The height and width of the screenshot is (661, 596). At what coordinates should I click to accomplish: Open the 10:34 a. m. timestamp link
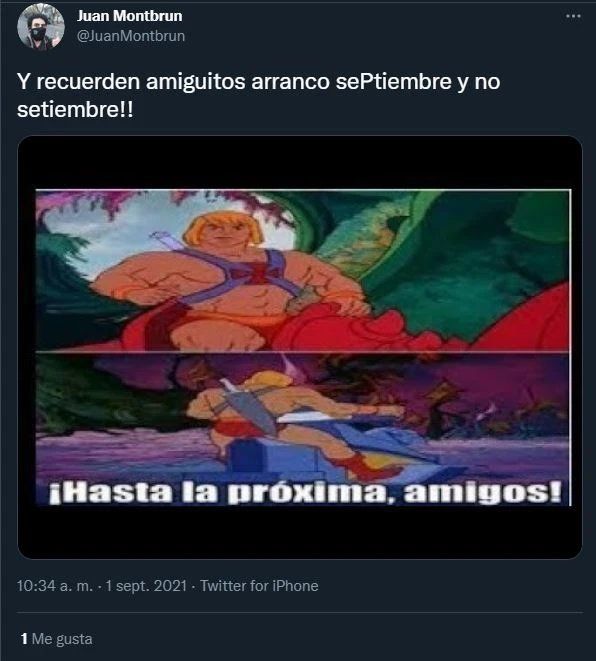[55, 586]
